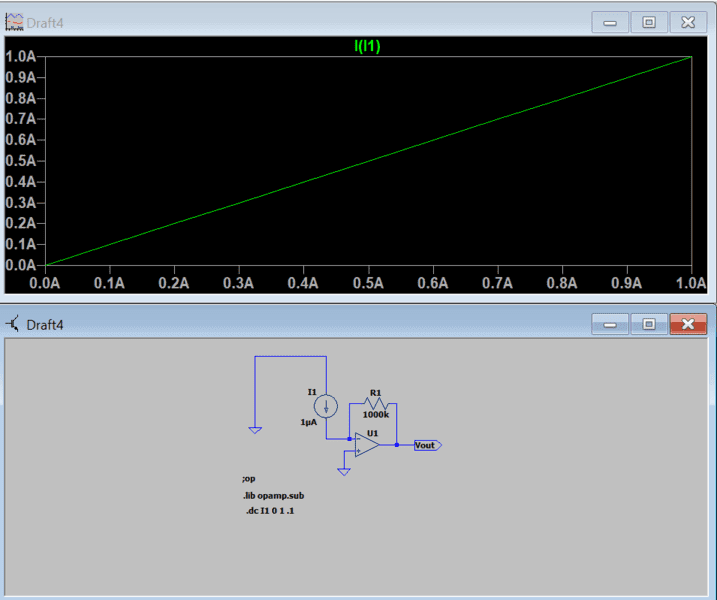Click the 1000k resistor value label
The height and width of the screenshot is (600, 717).
tap(376, 415)
